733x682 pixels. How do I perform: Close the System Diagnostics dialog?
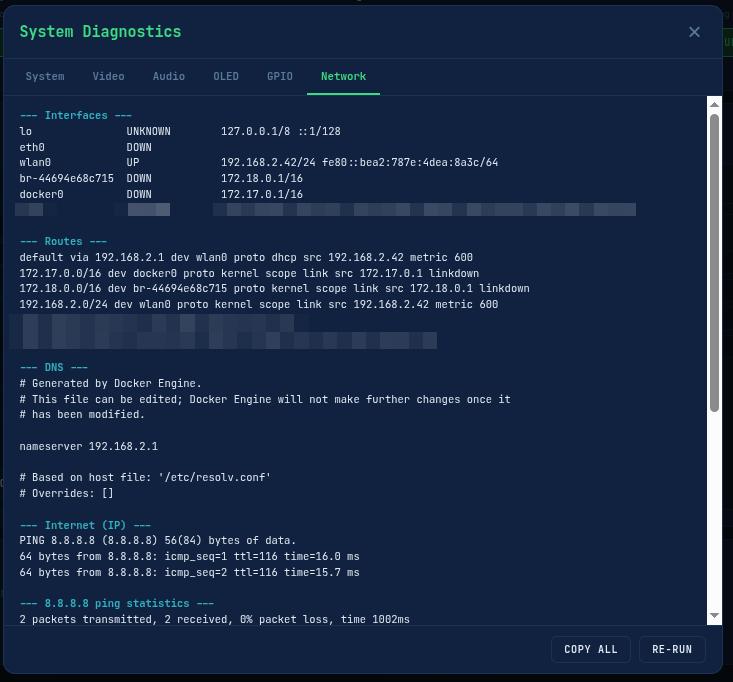click(x=694, y=32)
